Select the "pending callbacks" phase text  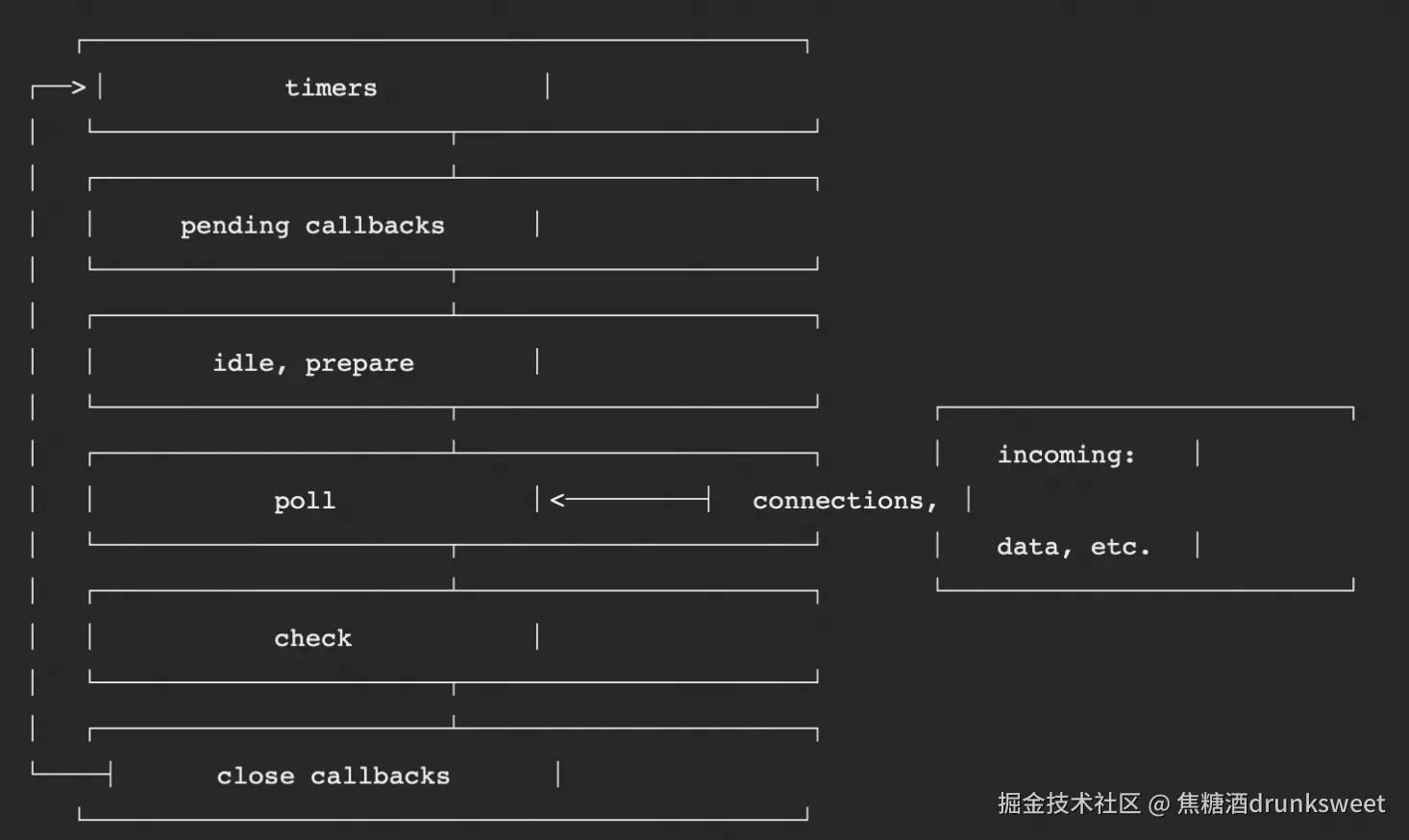(x=312, y=226)
